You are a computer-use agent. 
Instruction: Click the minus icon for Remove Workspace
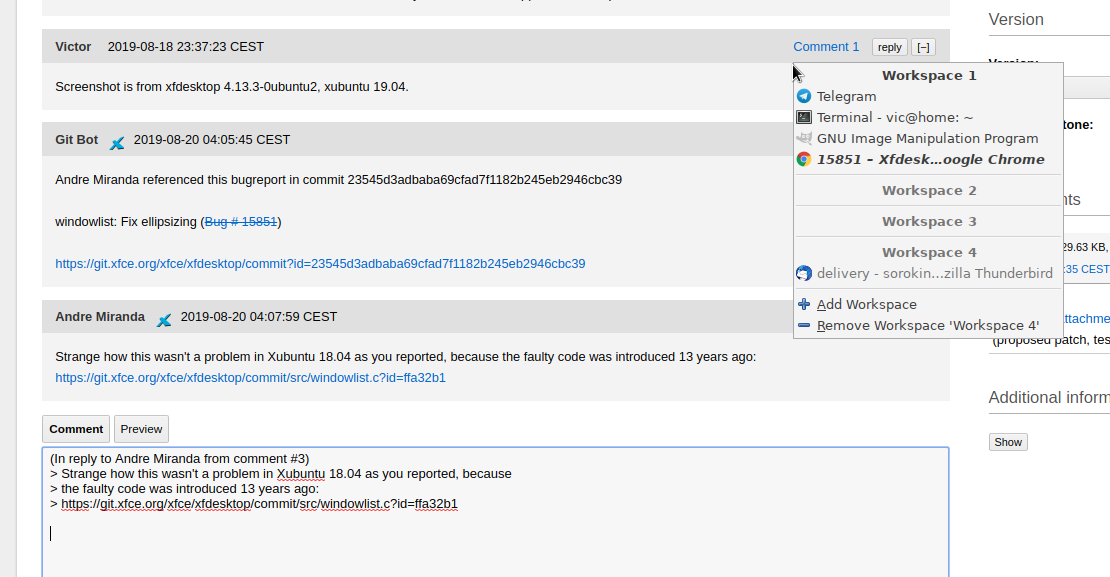[x=804, y=325]
